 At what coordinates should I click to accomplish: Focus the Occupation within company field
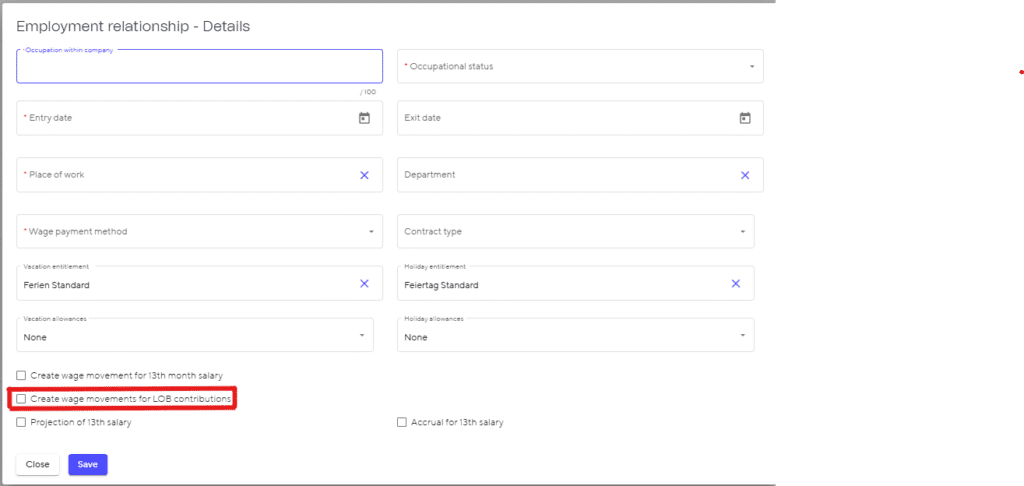coord(199,68)
